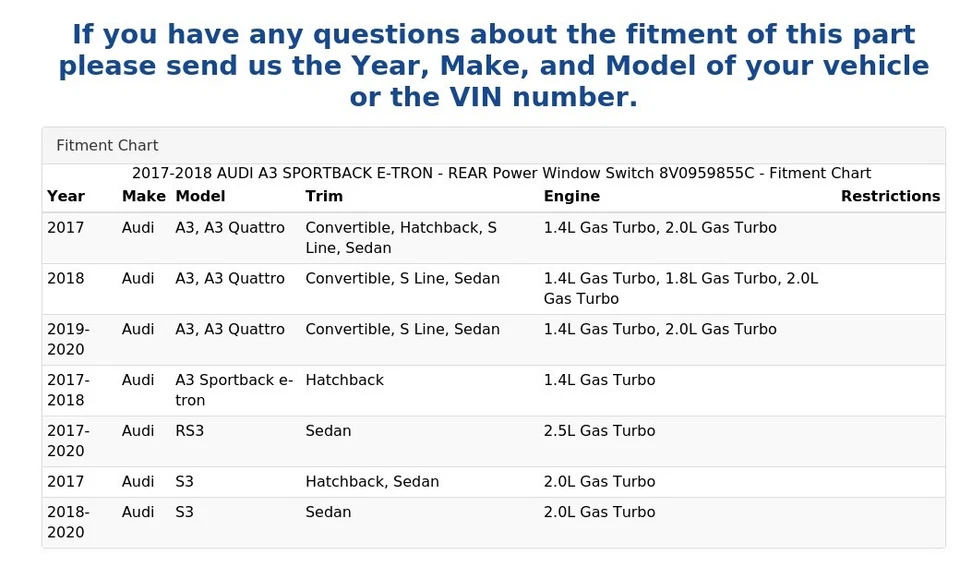960x567 pixels.
Task: Click the Engine column header
Action: click(572, 197)
